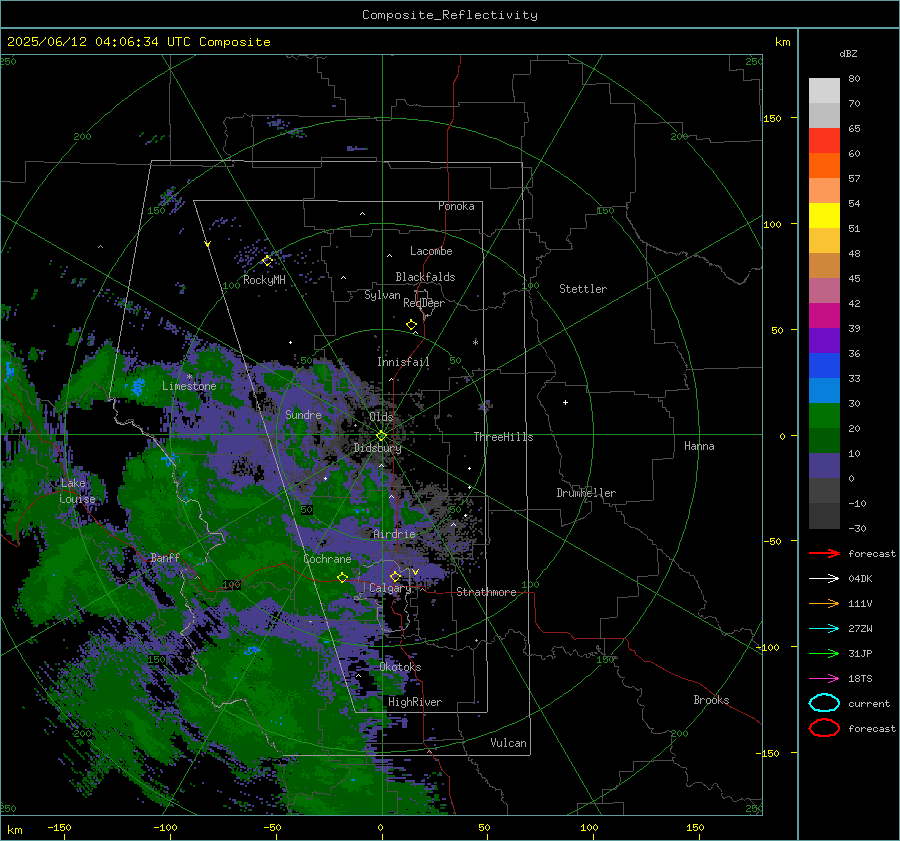Click the Lake Louise label

[x=77, y=491]
